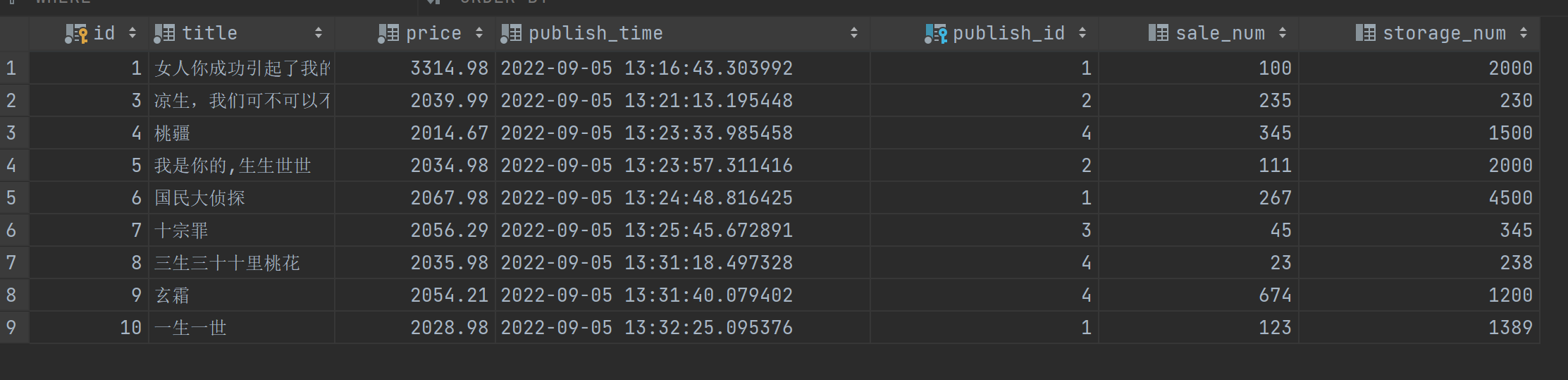Click the id column primary key icon

click(76, 34)
